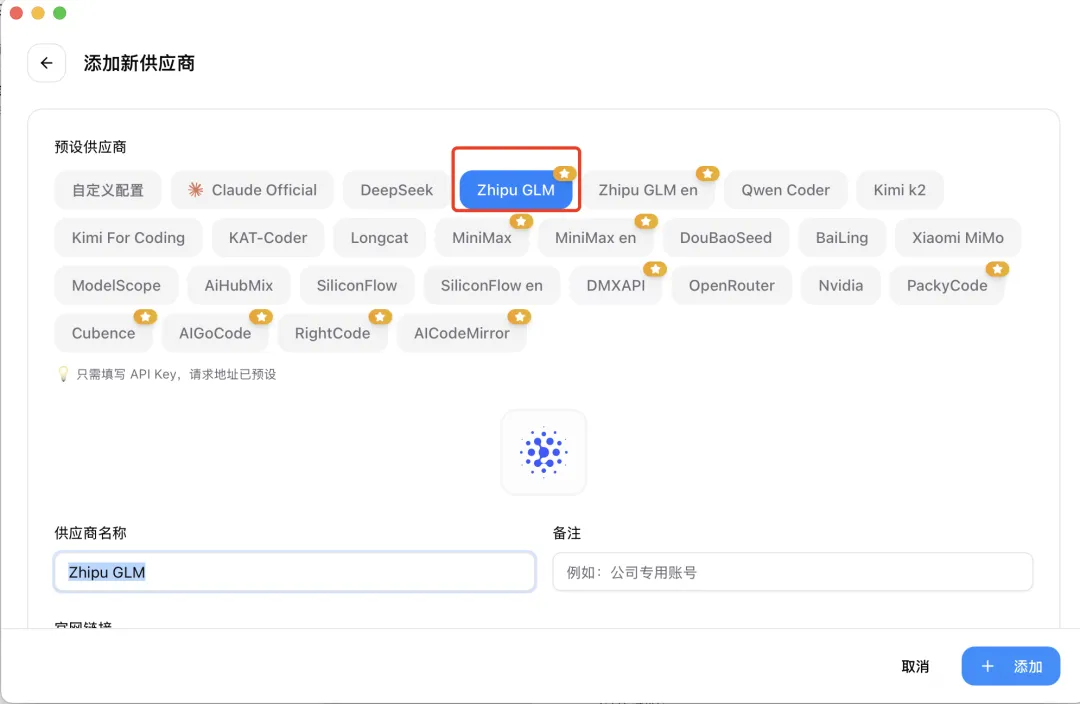Screen dimensions: 1080x704
Task: Click the star badge on Cubence
Action: pyautogui.click(x=145, y=317)
